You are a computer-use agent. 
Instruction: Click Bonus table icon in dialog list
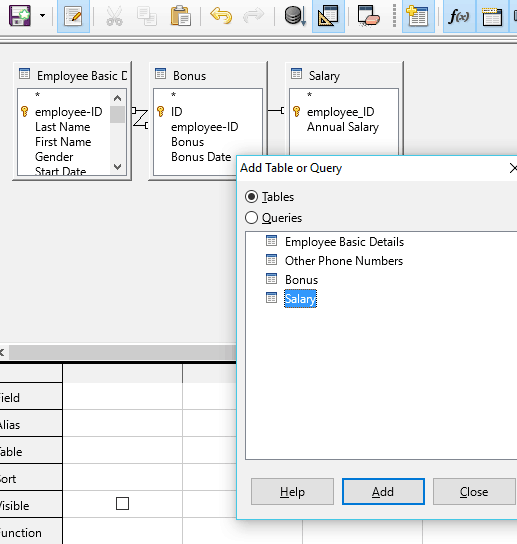(x=271, y=279)
